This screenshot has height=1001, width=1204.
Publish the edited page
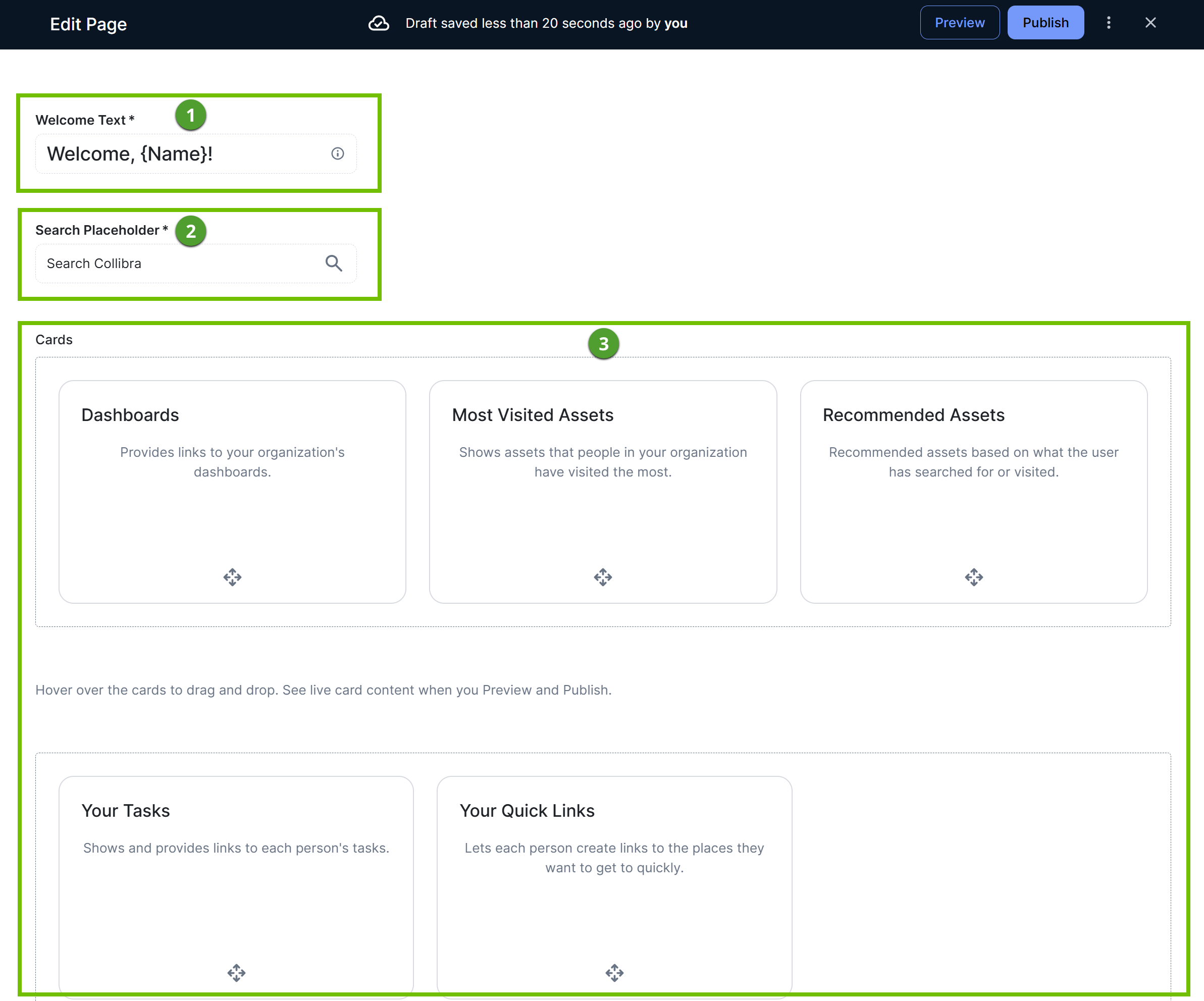click(1045, 22)
